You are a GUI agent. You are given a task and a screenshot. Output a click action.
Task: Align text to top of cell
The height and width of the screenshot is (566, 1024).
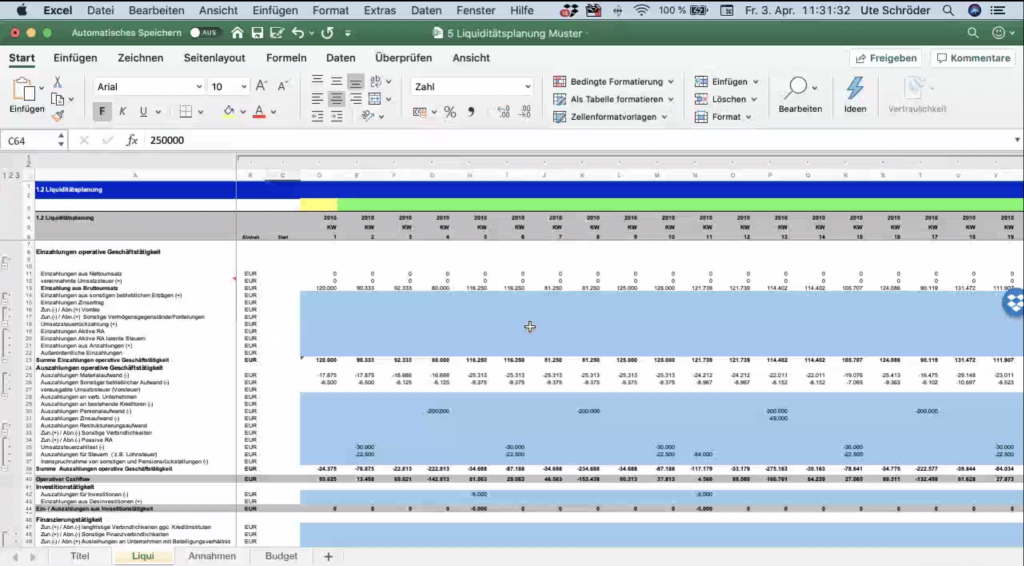[317, 81]
